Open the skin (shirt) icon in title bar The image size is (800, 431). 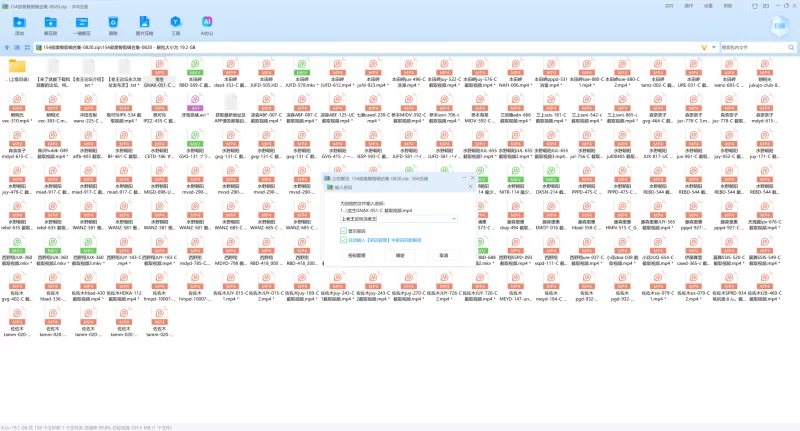[x=755, y=6]
